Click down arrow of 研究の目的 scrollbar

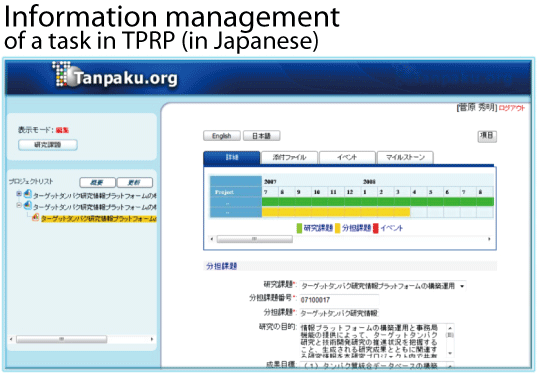(450, 353)
